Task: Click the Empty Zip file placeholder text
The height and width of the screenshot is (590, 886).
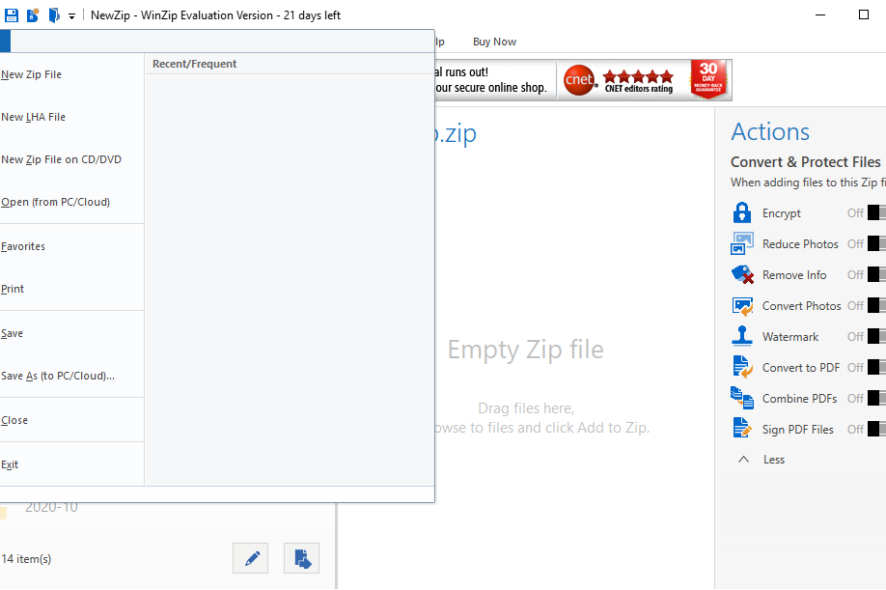Action: (x=525, y=349)
